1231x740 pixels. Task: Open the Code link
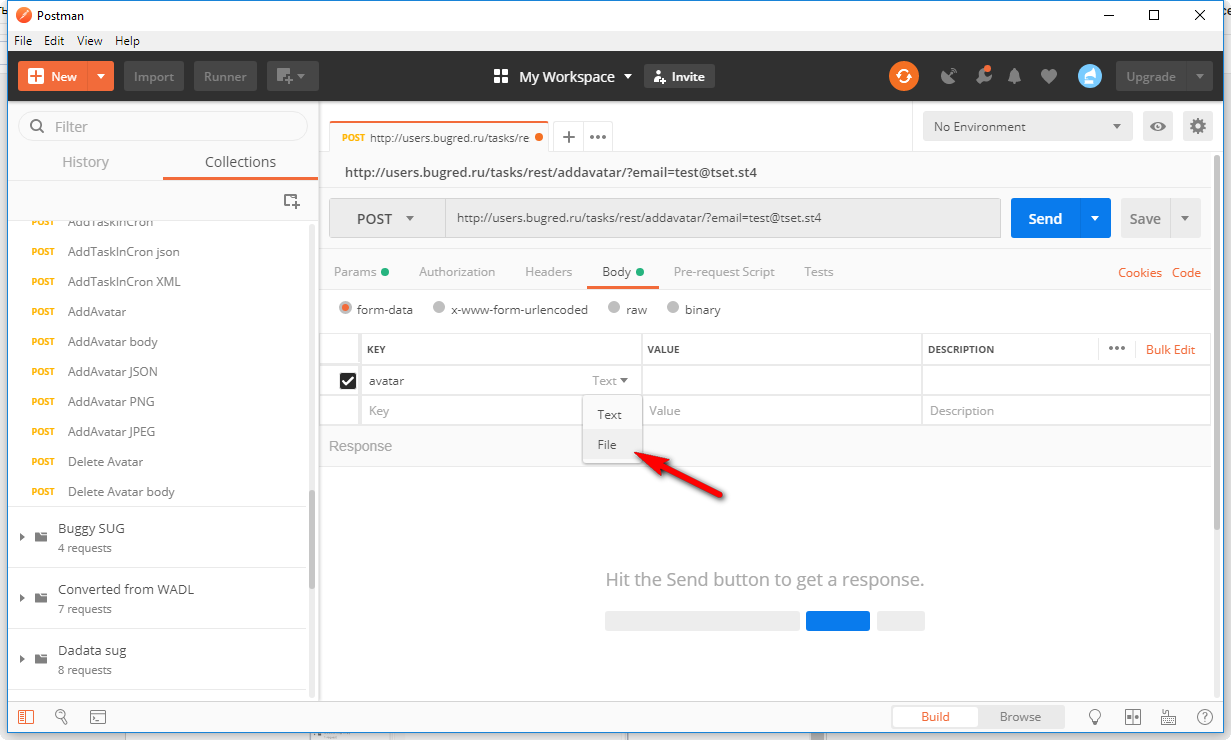tap(1186, 273)
